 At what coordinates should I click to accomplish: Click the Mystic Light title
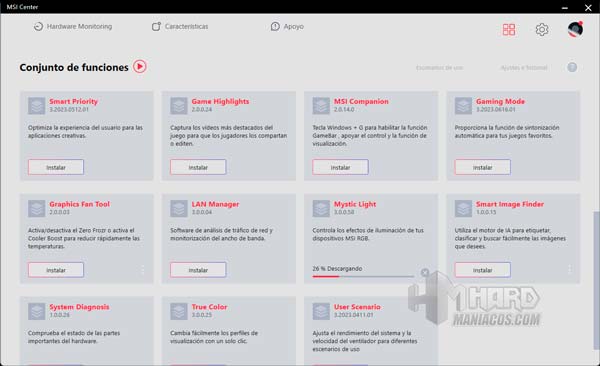355,204
